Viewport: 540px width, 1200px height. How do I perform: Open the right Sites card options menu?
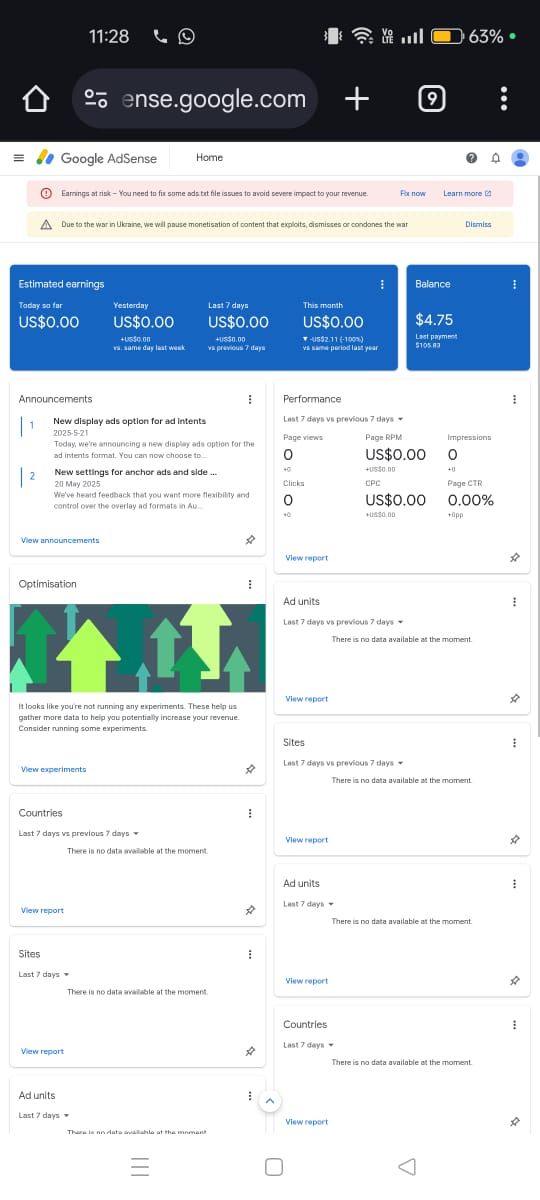[x=514, y=743]
